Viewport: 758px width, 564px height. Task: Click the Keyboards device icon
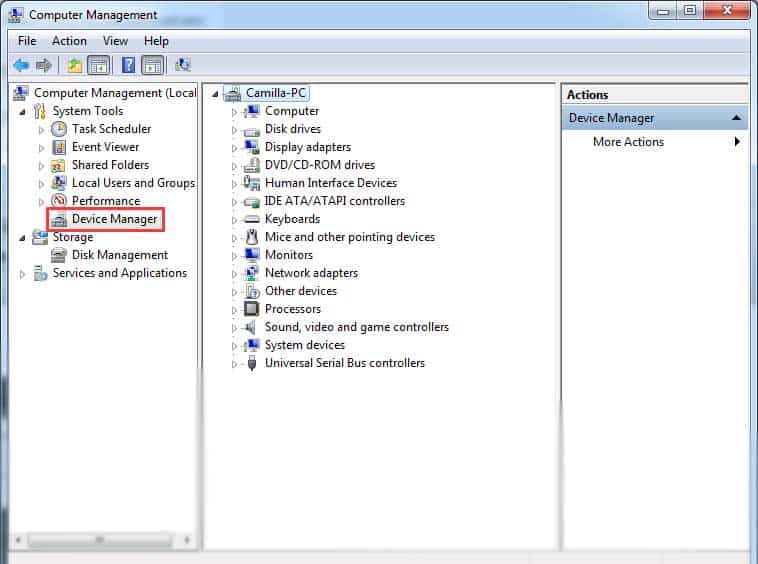pyautogui.click(x=252, y=219)
